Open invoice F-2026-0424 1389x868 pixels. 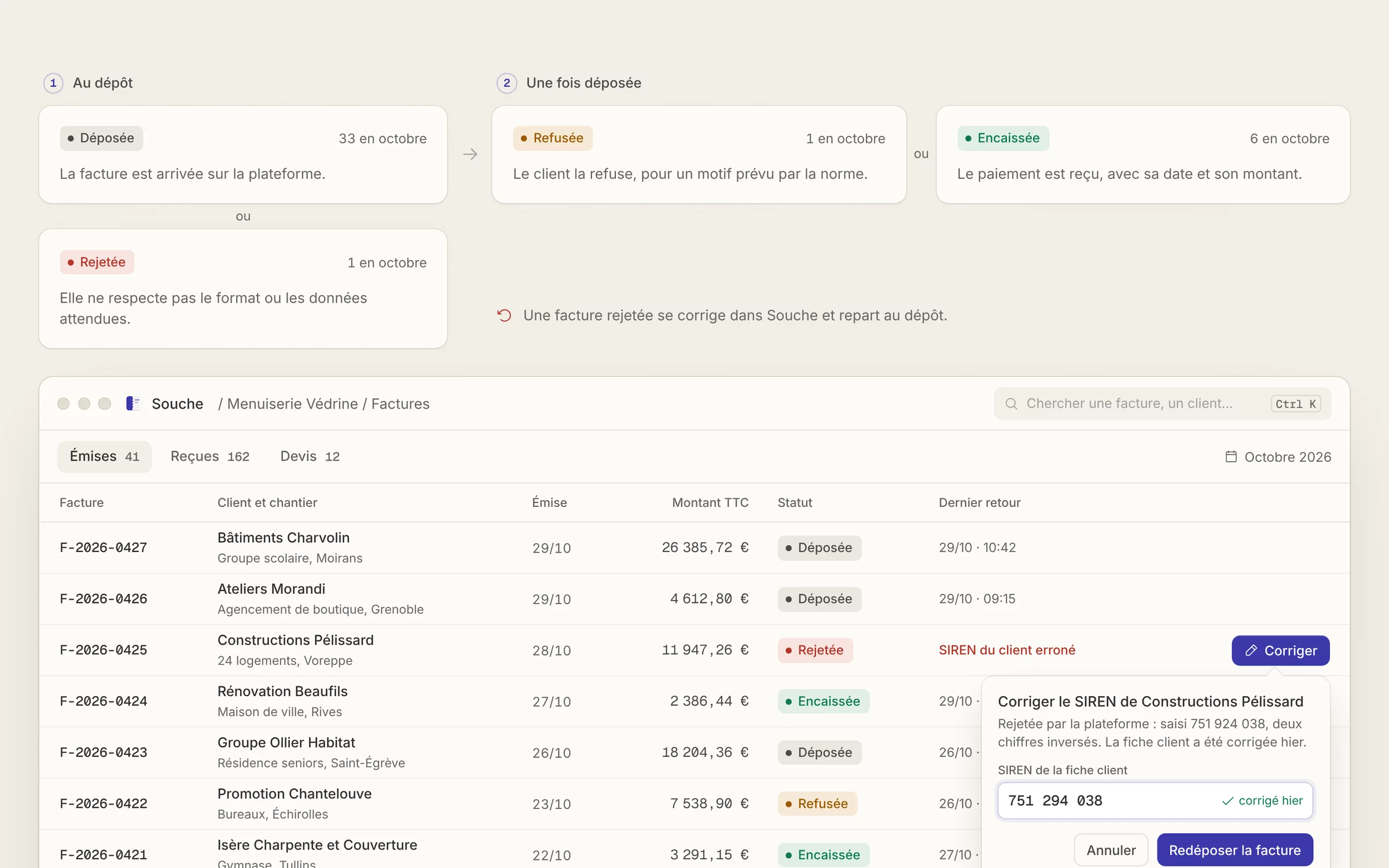(x=104, y=701)
